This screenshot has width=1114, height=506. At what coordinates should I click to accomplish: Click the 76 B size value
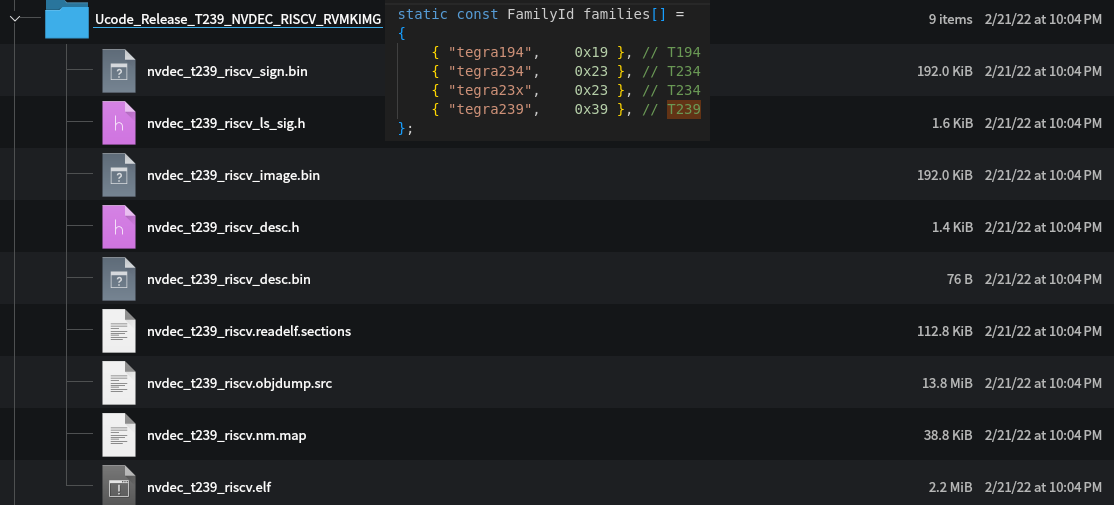(x=959, y=279)
